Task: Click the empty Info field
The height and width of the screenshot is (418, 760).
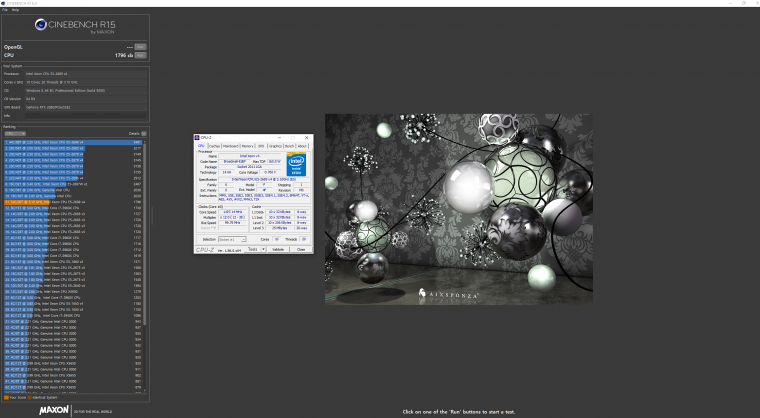Action: [85, 115]
